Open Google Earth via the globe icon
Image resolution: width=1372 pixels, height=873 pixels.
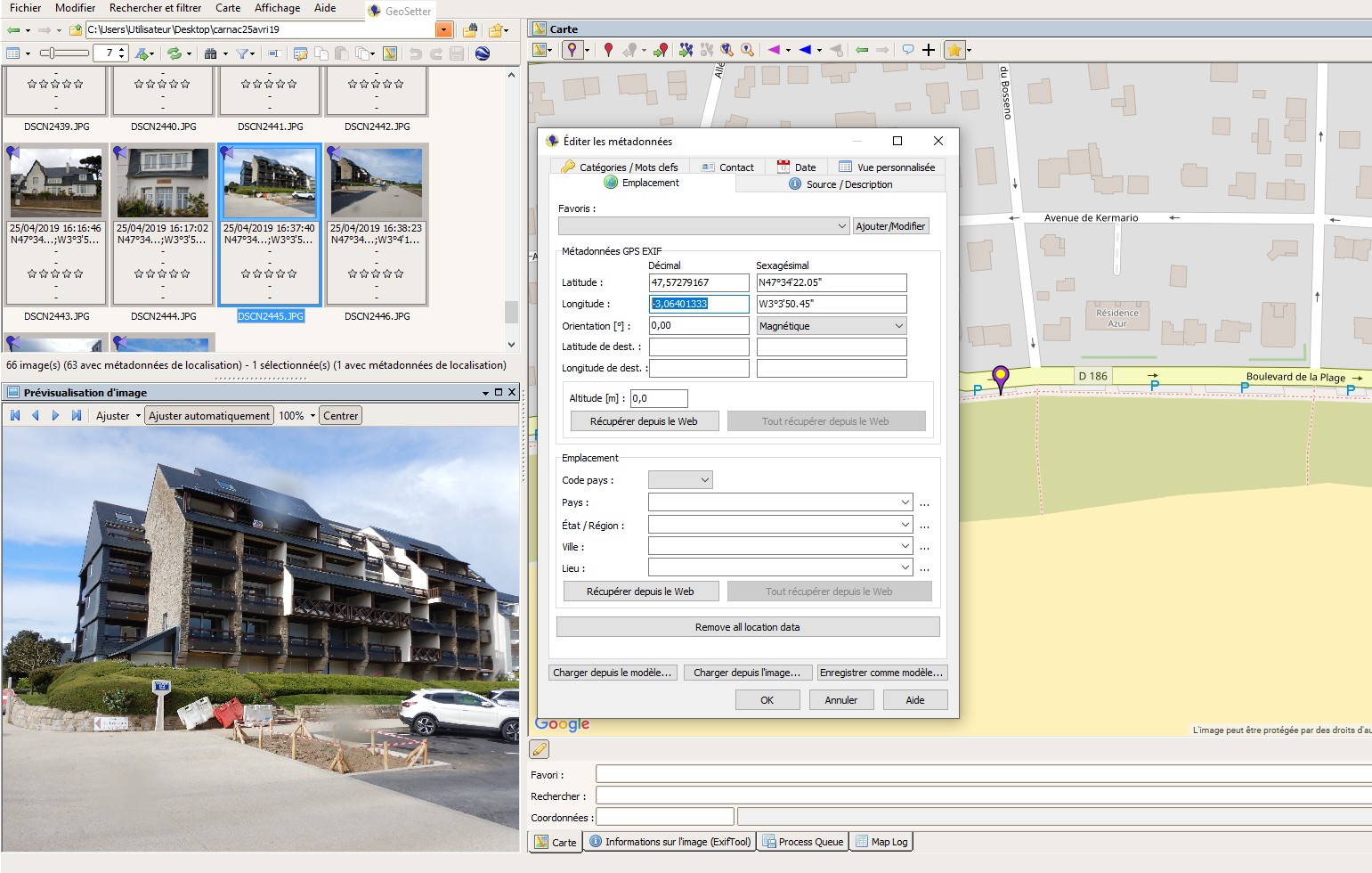click(x=483, y=53)
